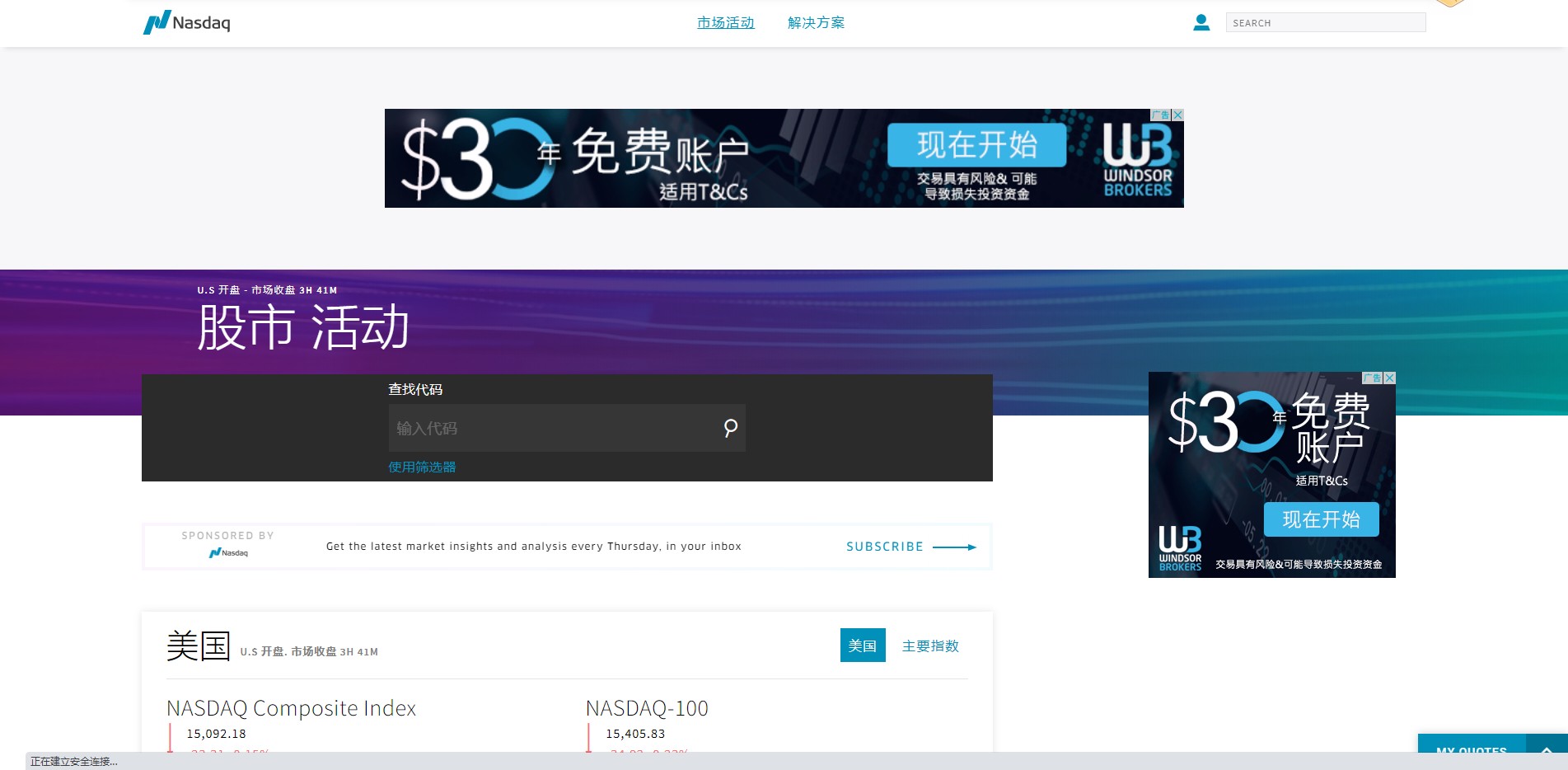Viewport: 1568px width, 770px height.
Task: Click the 查找代码 label
Action: (415, 389)
